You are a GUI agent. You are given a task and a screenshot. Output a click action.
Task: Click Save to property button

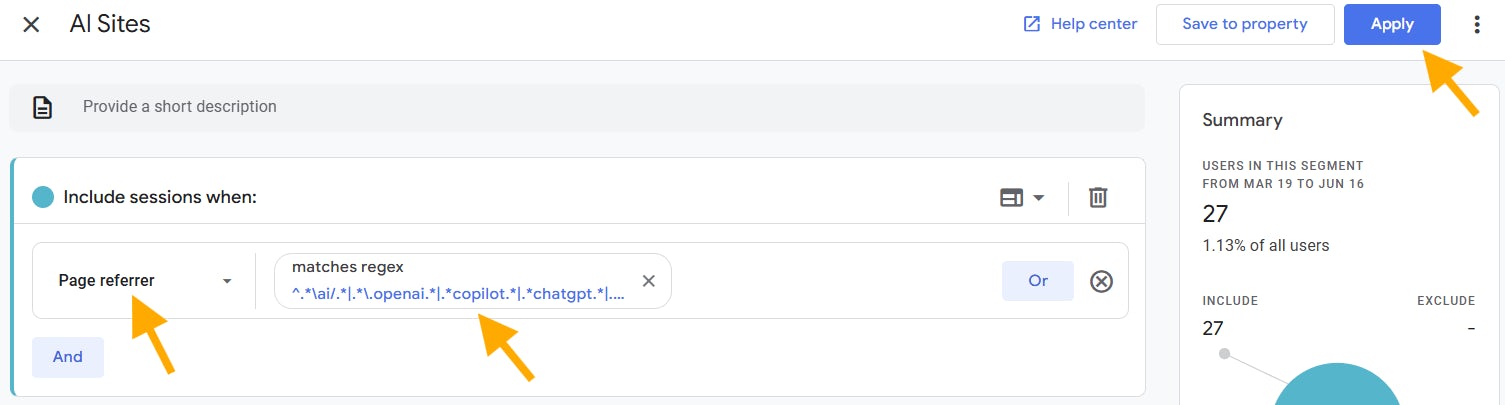click(x=1245, y=24)
